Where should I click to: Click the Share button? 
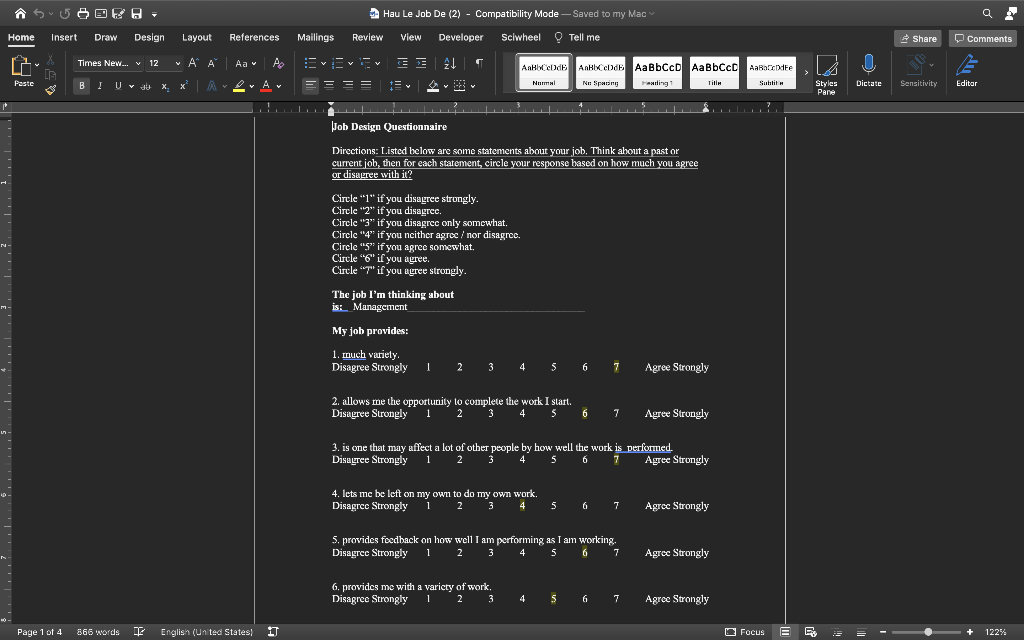918,39
